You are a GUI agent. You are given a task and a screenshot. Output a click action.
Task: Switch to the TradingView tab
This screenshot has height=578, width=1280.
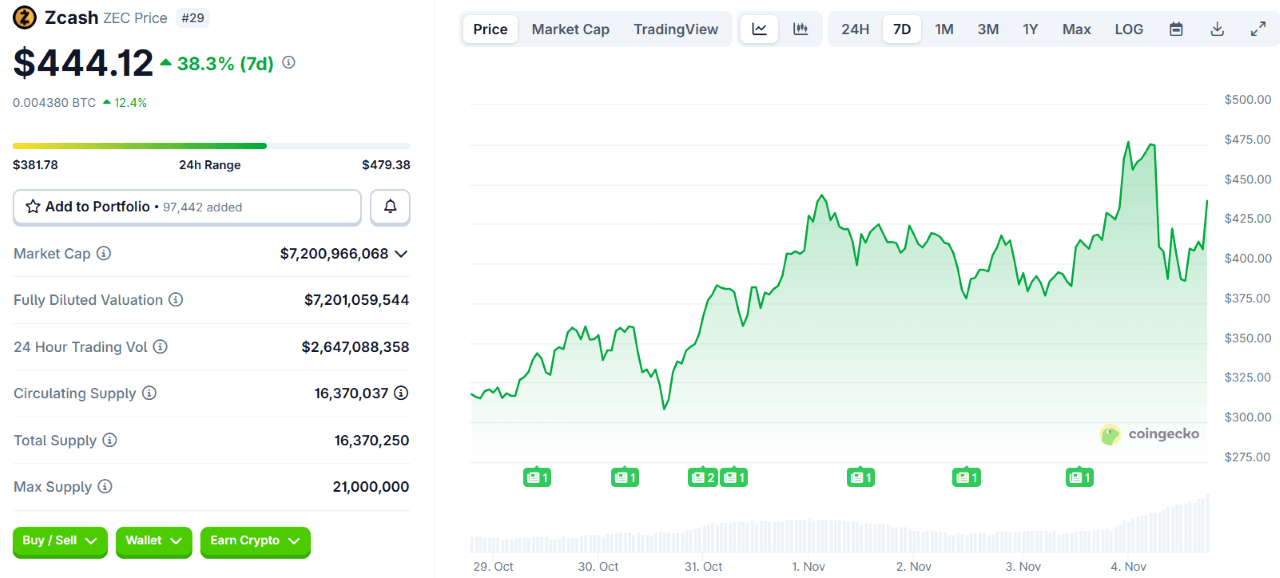coord(676,29)
